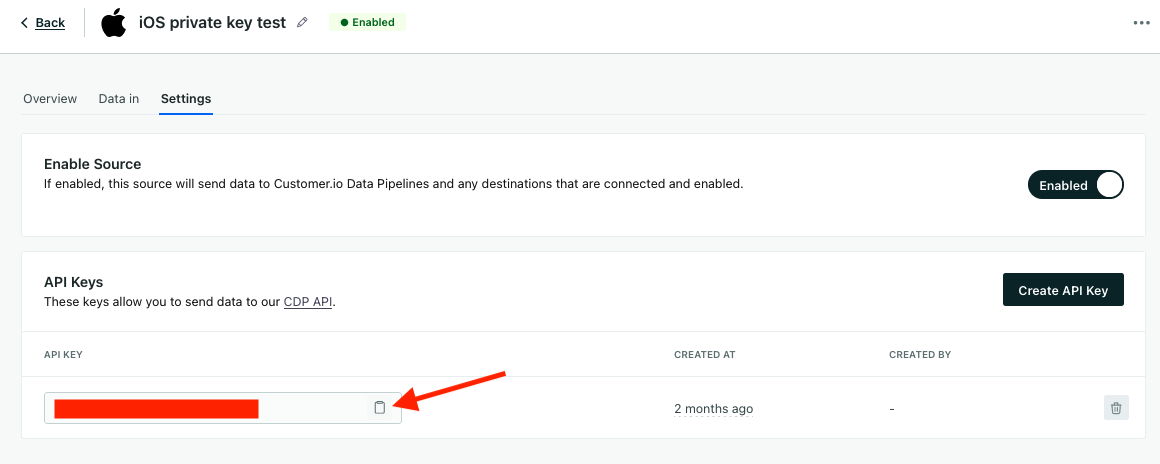
Task: Click the Apple logo icon
Action: coord(114,22)
